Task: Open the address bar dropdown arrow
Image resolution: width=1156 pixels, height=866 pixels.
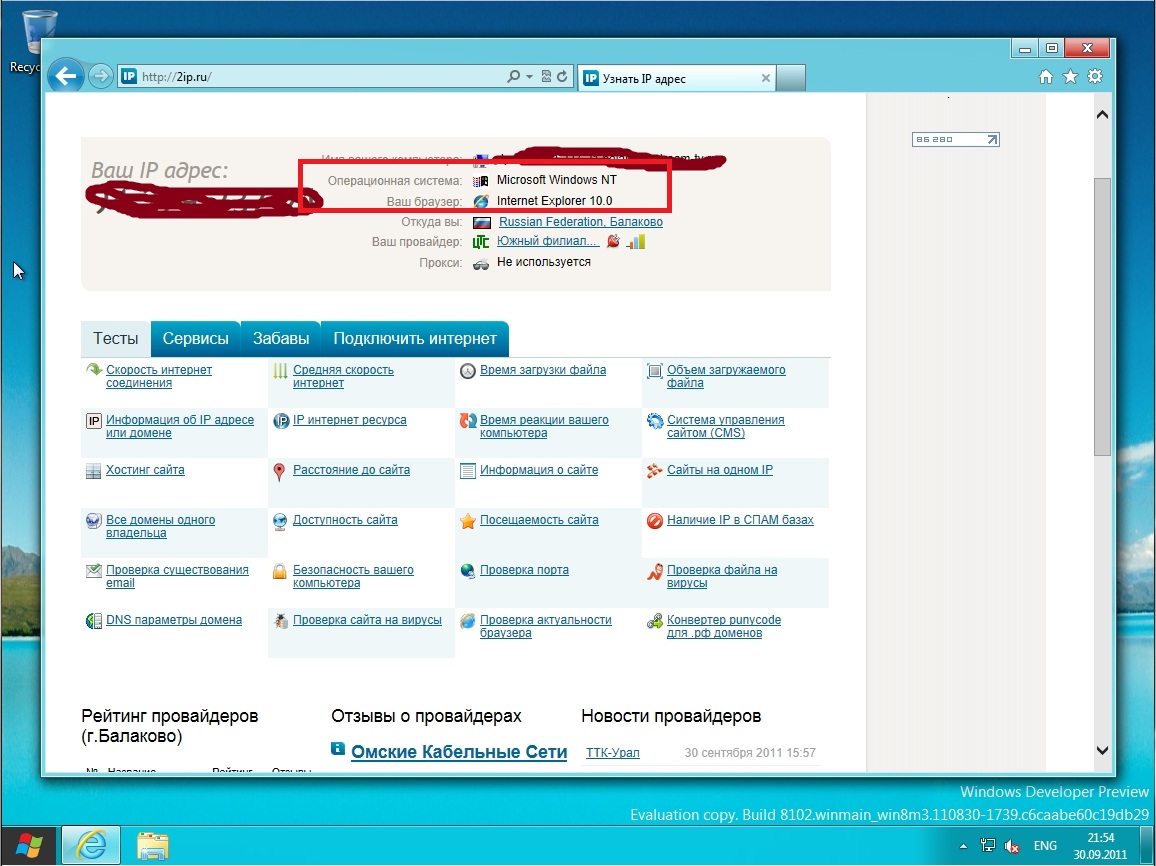Action: [x=529, y=76]
